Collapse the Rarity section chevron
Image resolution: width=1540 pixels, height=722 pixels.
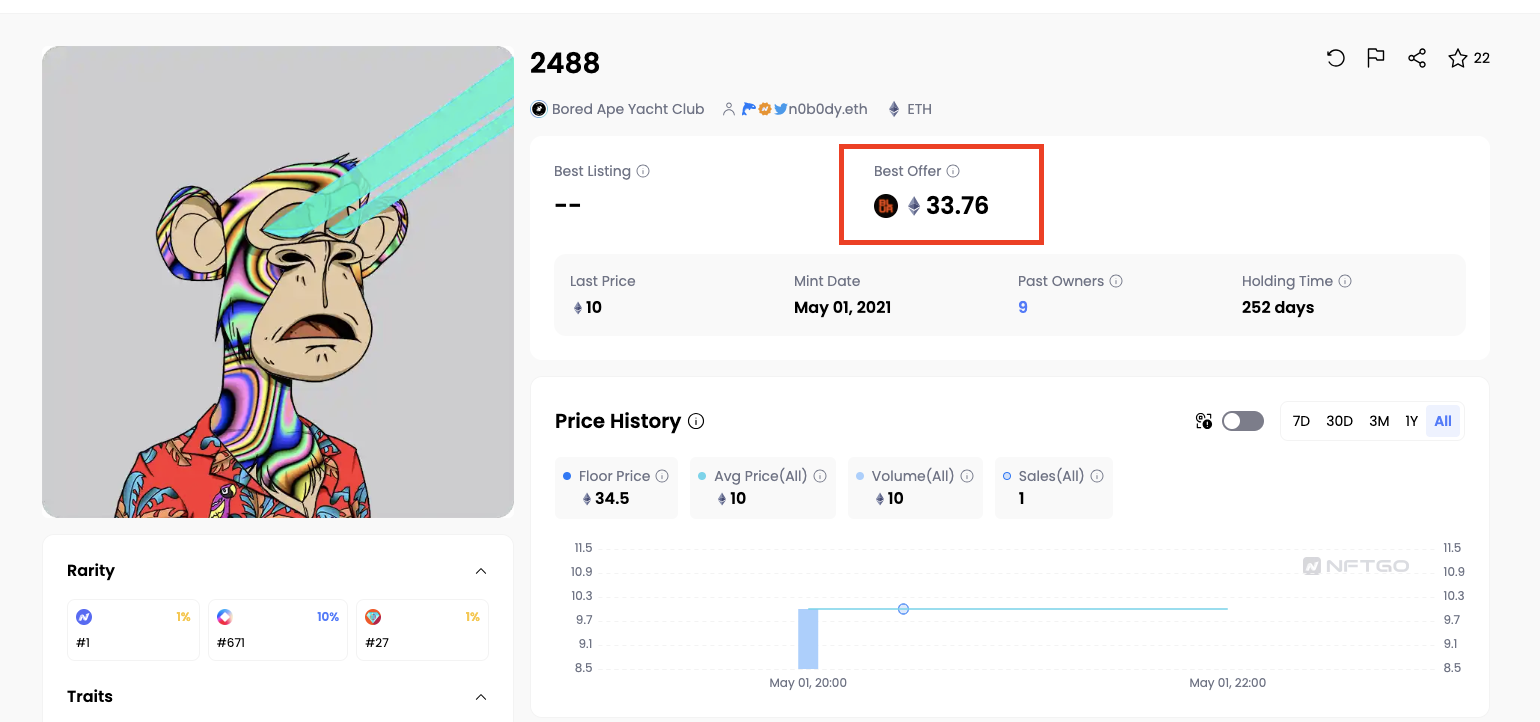click(481, 571)
